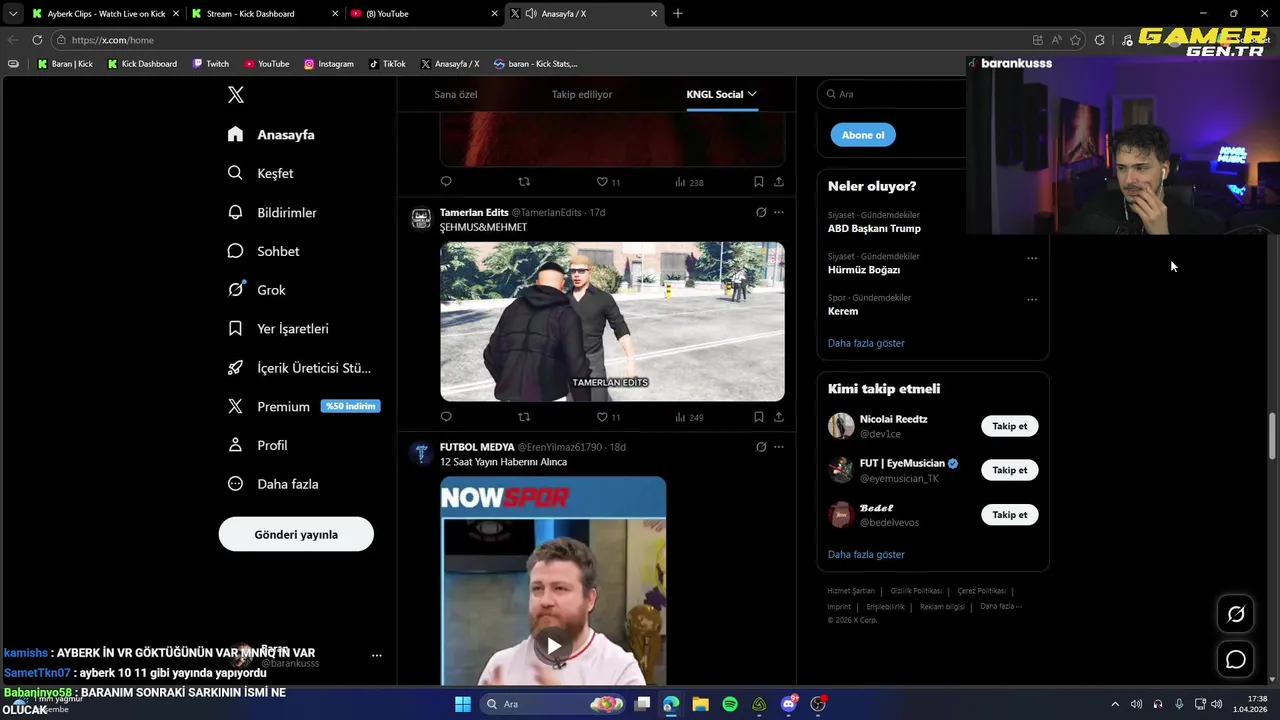Open more options on Tamerlan Edits post
The image size is (1280, 720).
coord(779,212)
